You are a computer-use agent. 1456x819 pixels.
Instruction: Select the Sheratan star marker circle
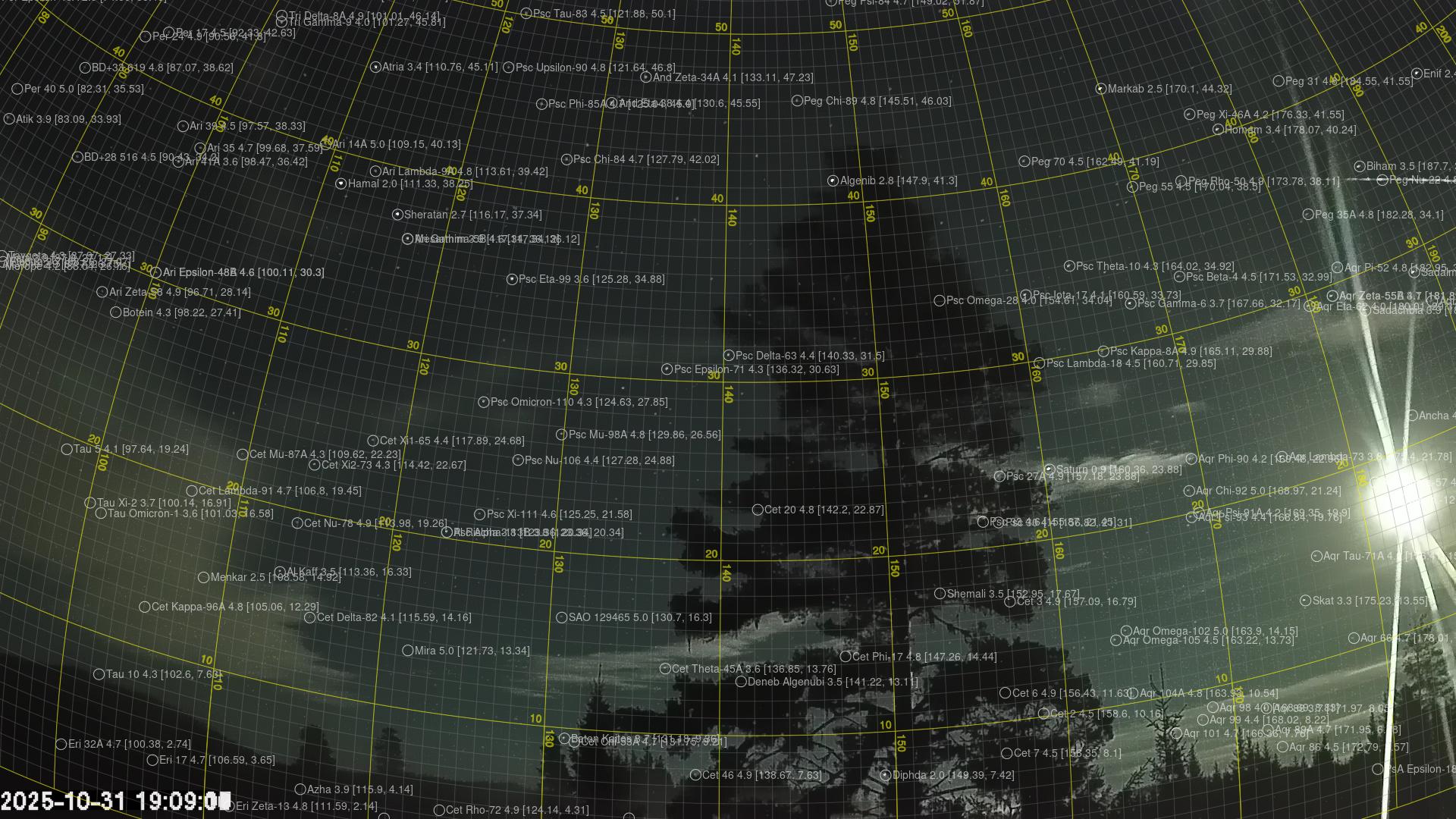click(397, 215)
